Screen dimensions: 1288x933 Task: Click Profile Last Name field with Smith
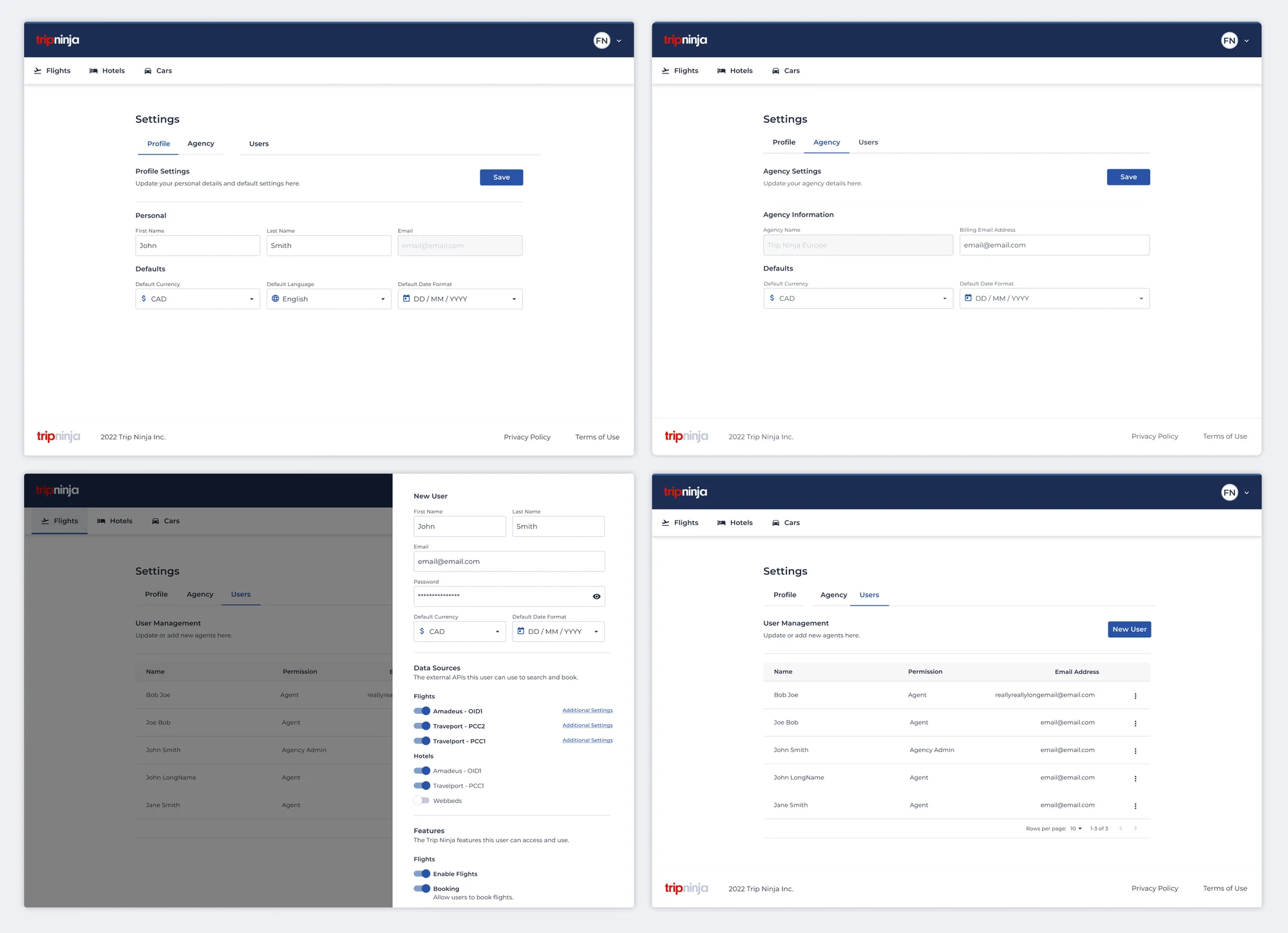(329, 245)
